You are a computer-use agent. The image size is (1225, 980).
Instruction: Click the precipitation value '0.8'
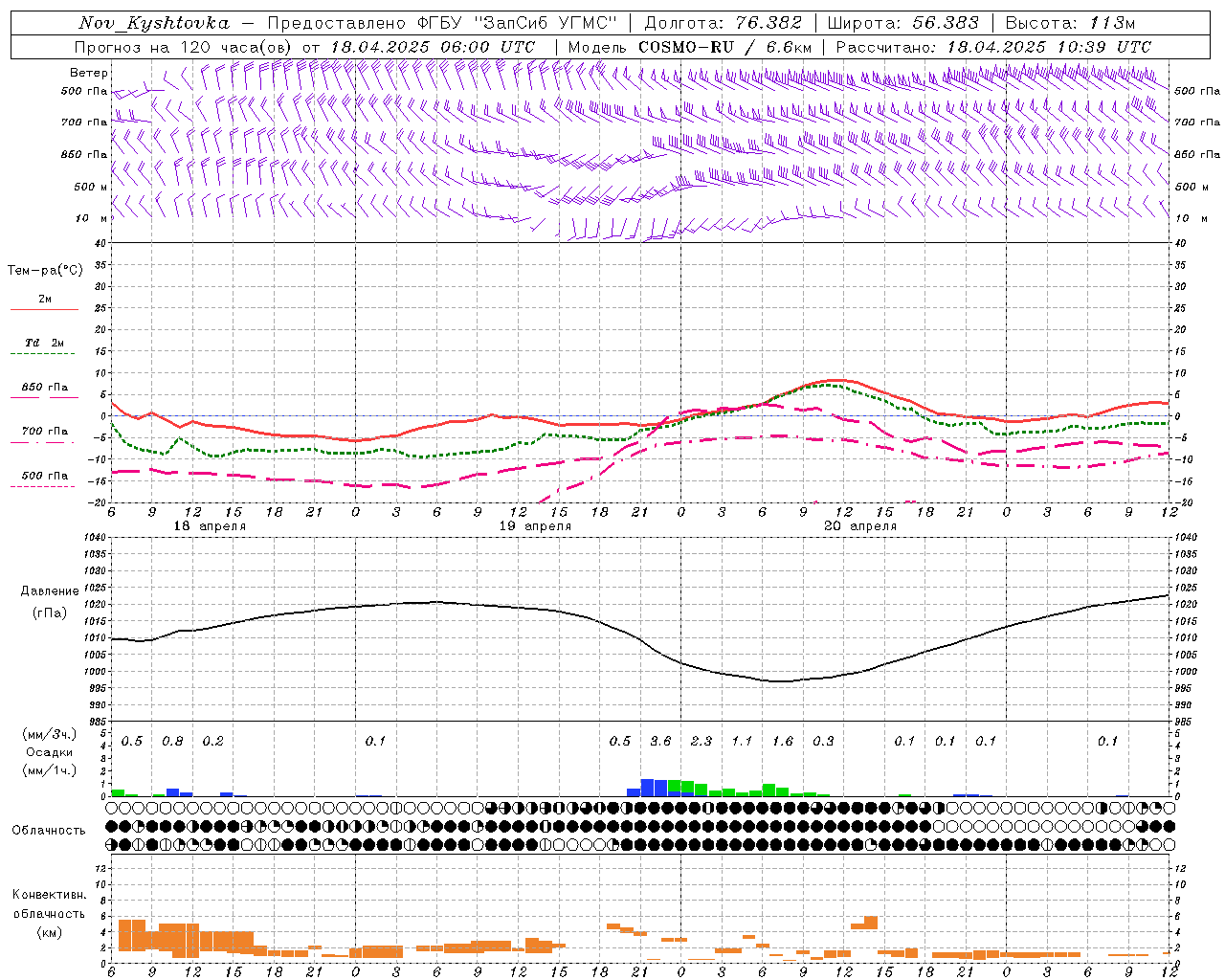172,741
